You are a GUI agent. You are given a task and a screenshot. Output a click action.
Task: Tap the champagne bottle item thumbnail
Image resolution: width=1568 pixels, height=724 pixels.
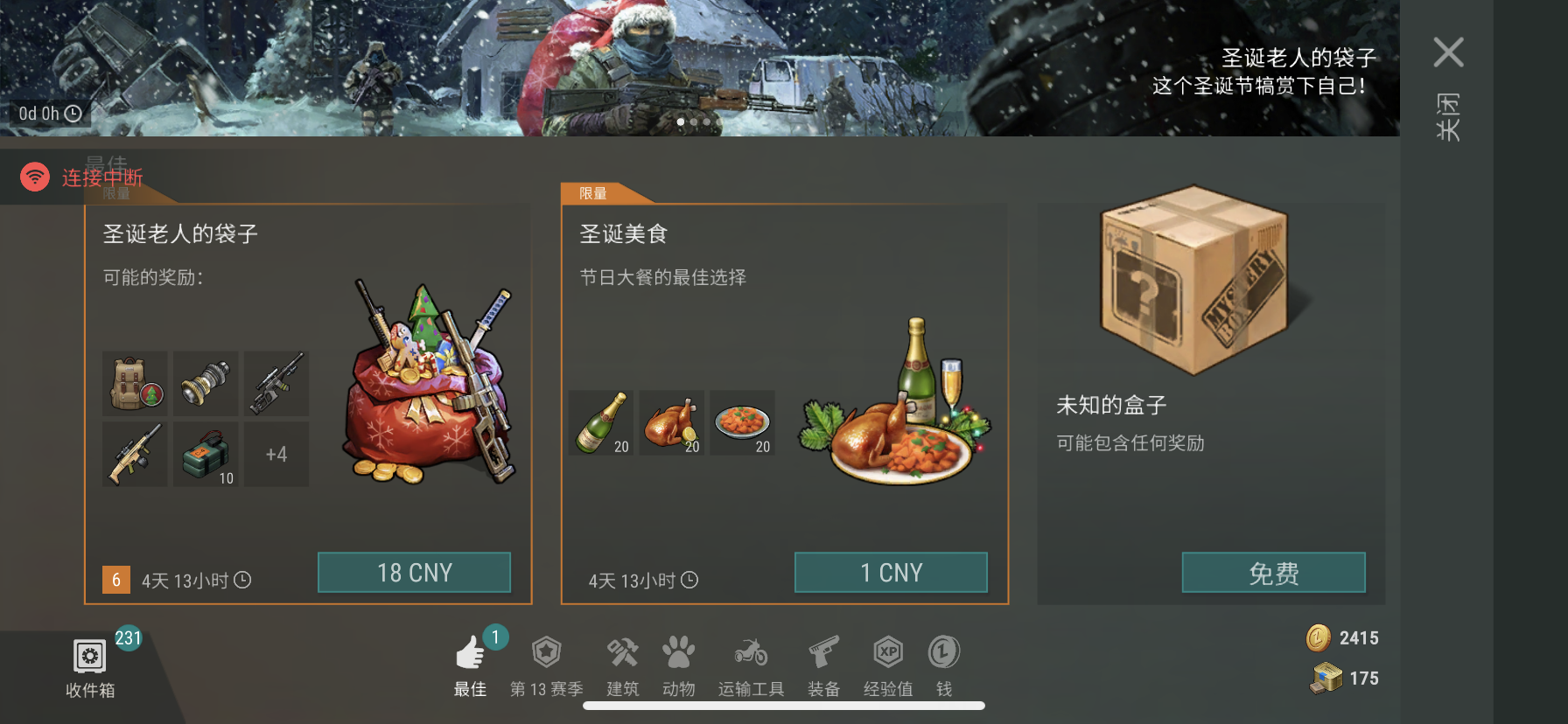point(601,422)
